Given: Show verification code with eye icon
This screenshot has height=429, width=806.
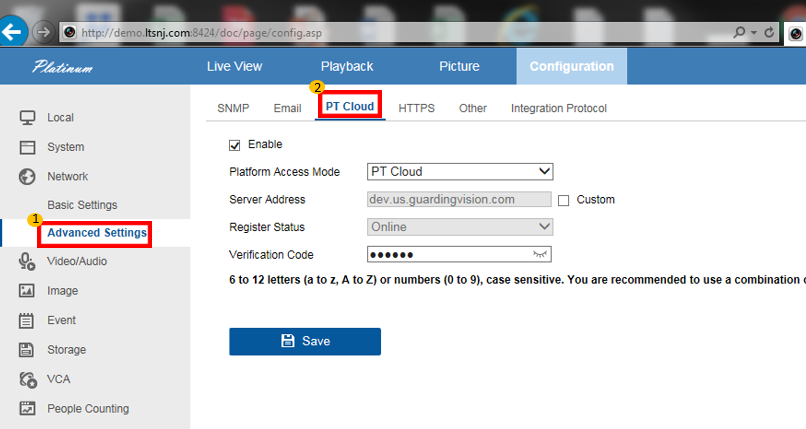Looking at the screenshot, I should click(540, 255).
